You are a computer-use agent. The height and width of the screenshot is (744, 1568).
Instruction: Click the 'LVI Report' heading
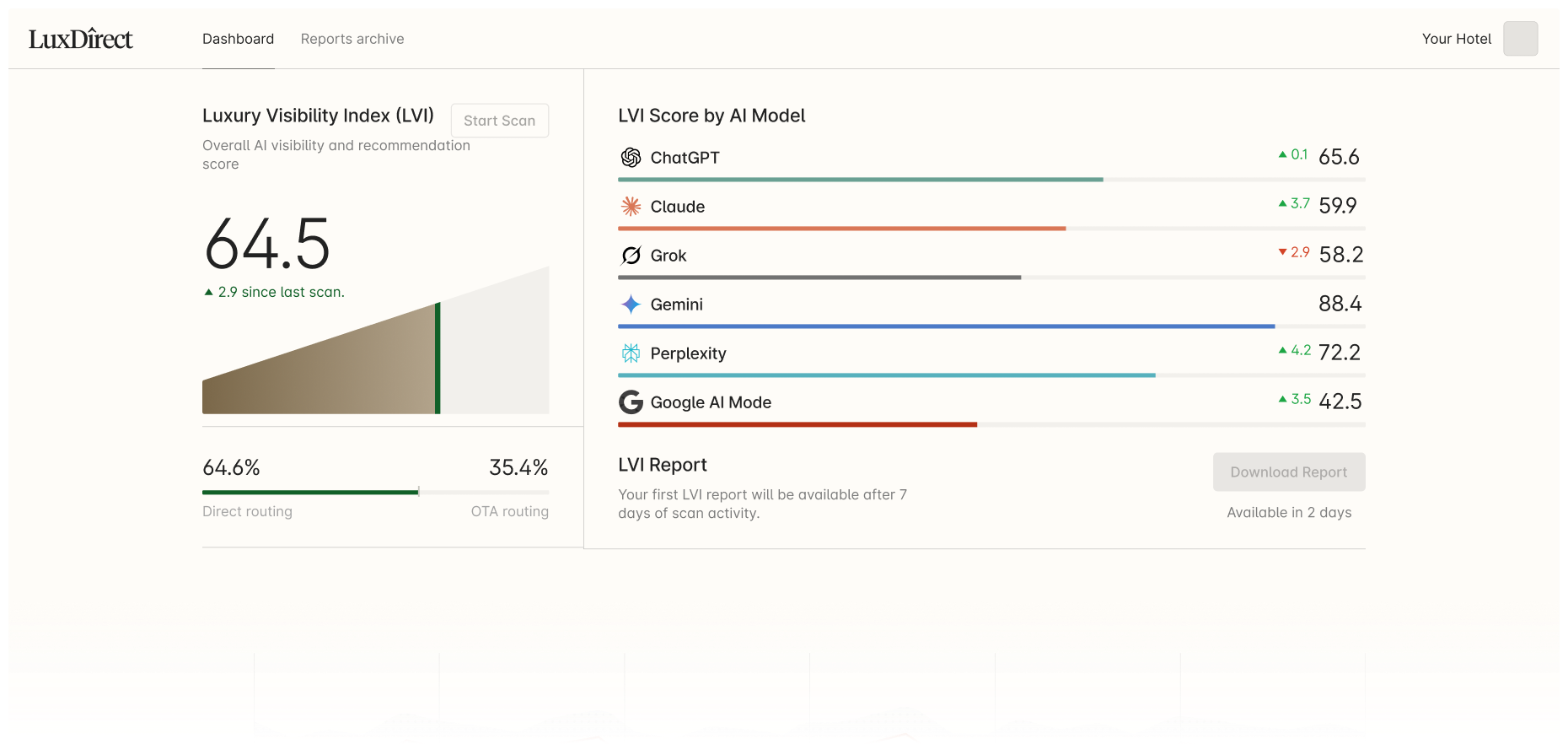click(x=663, y=465)
